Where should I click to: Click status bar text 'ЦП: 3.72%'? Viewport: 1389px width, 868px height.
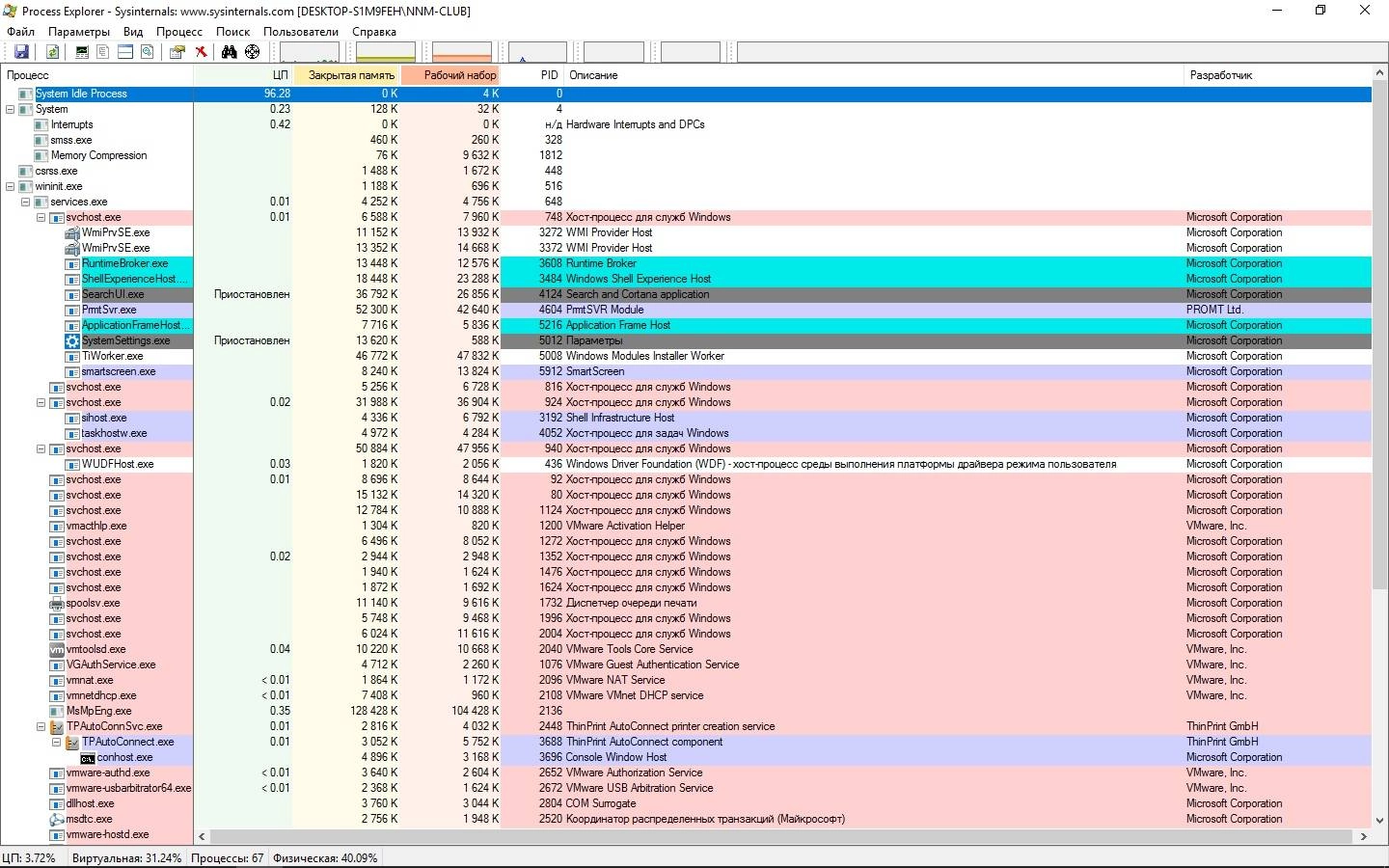(x=29, y=857)
